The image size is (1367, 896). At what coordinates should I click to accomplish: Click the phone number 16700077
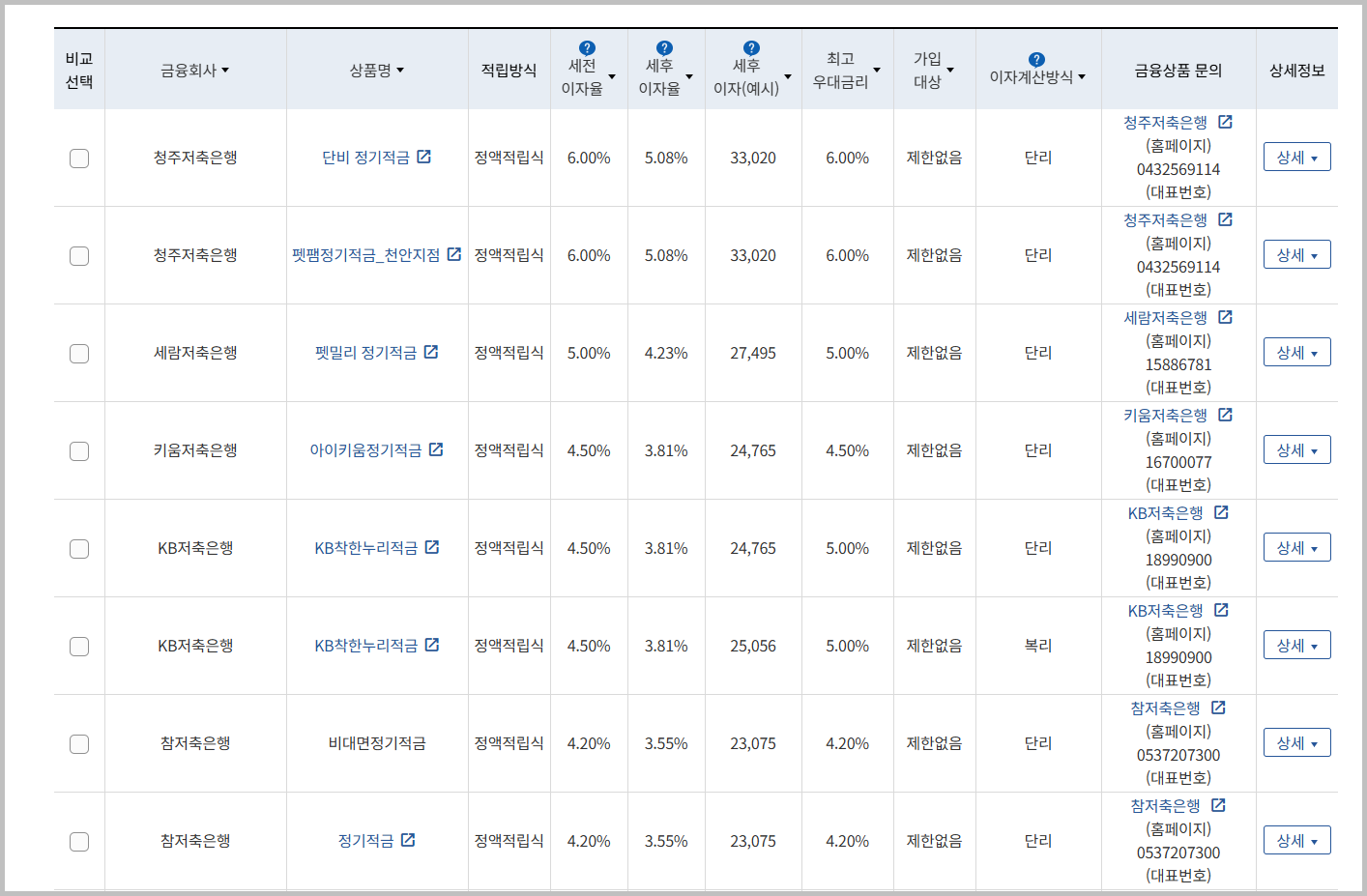point(1178,462)
